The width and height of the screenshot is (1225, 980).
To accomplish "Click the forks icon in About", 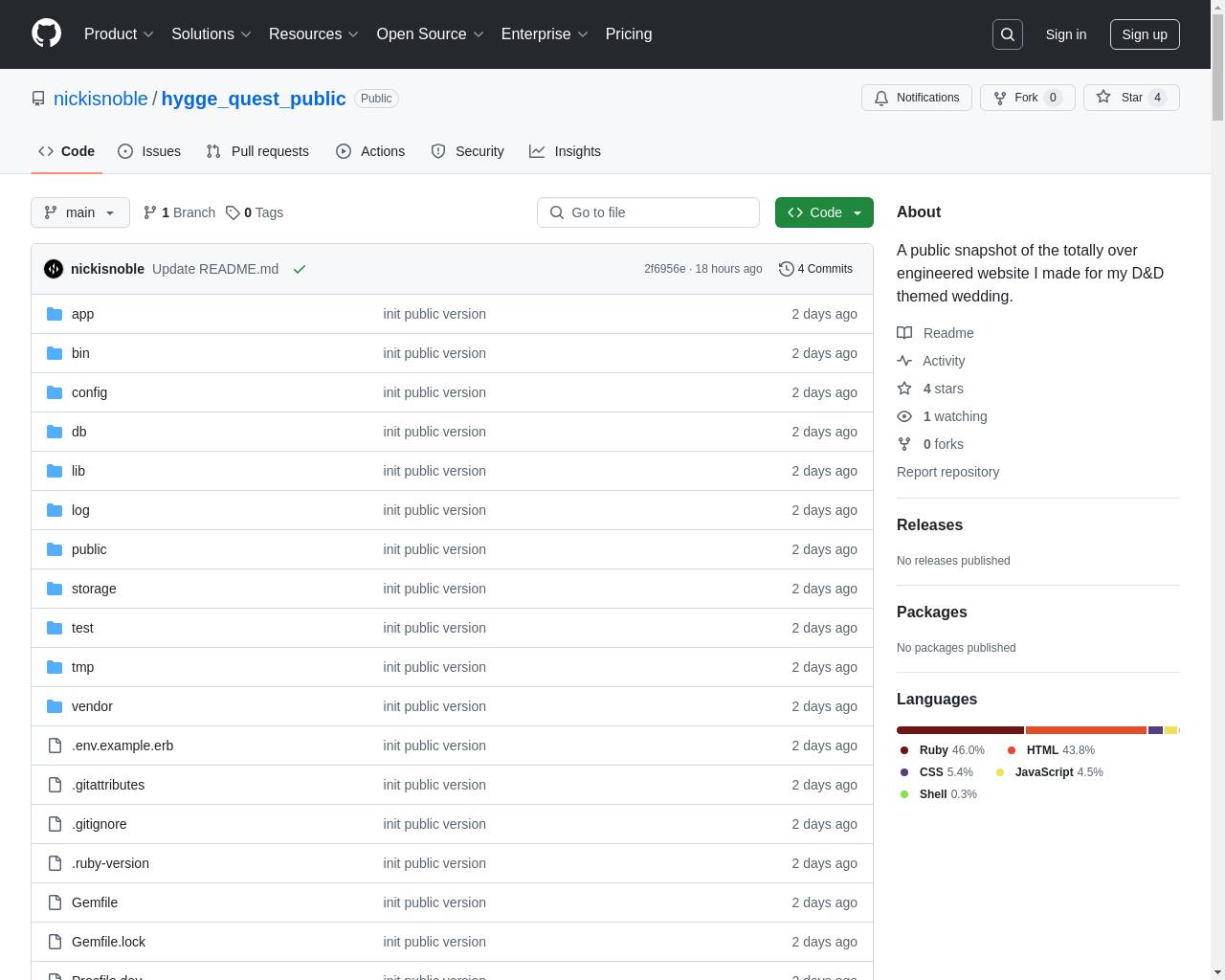I will (x=904, y=444).
